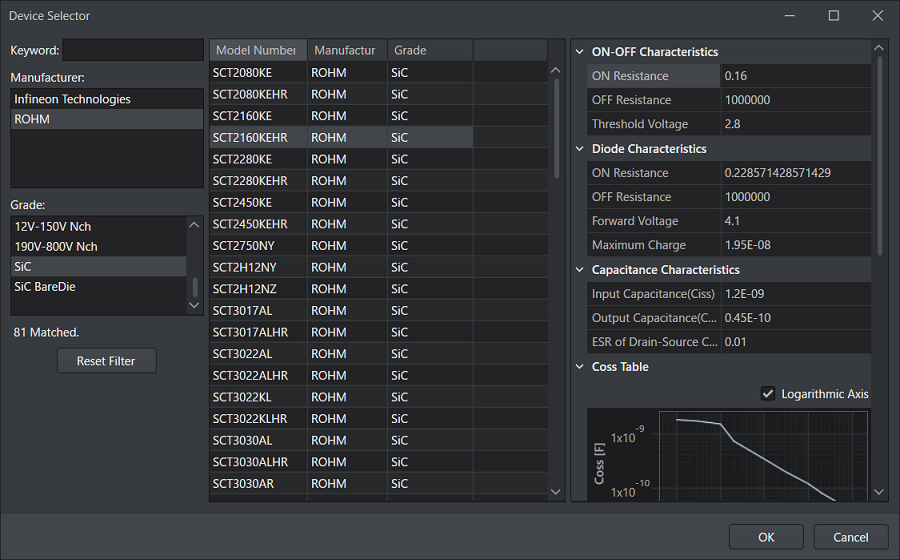Click Grade list scroll up arrow

coord(194,225)
